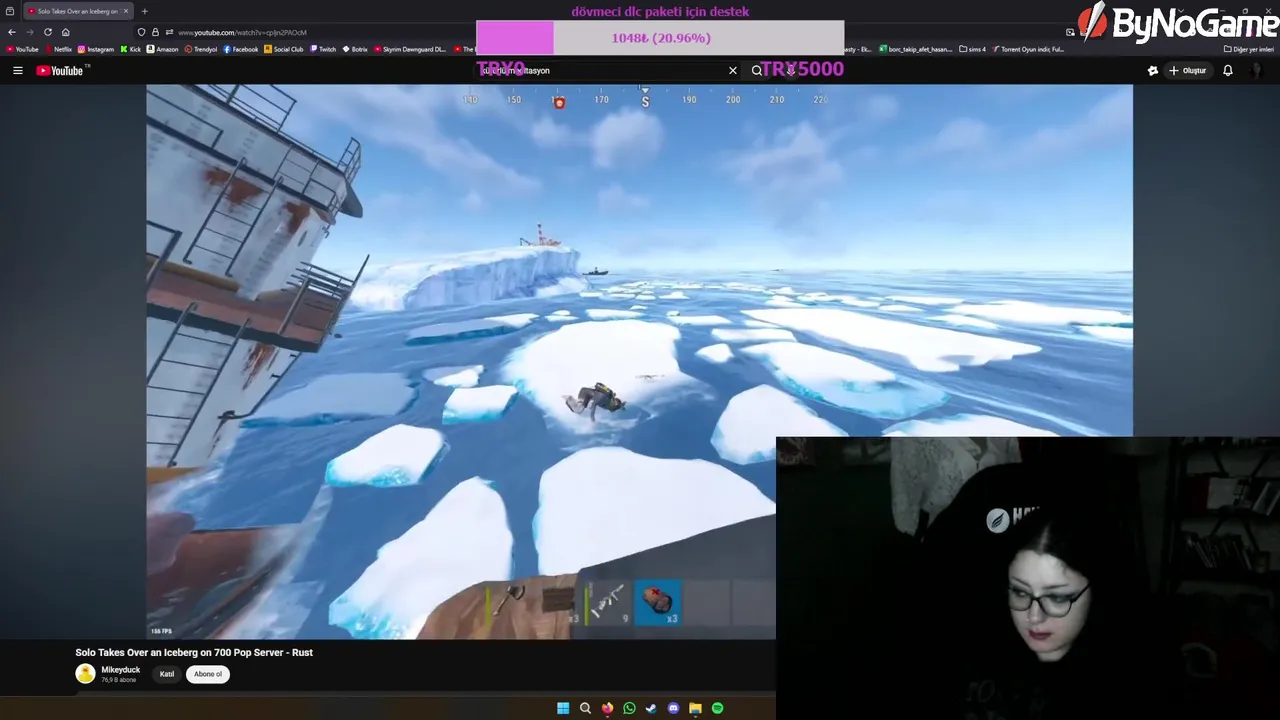The height and width of the screenshot is (720, 1280).
Task: Open the Amazon bookmark
Action: pyautogui.click(x=163, y=49)
